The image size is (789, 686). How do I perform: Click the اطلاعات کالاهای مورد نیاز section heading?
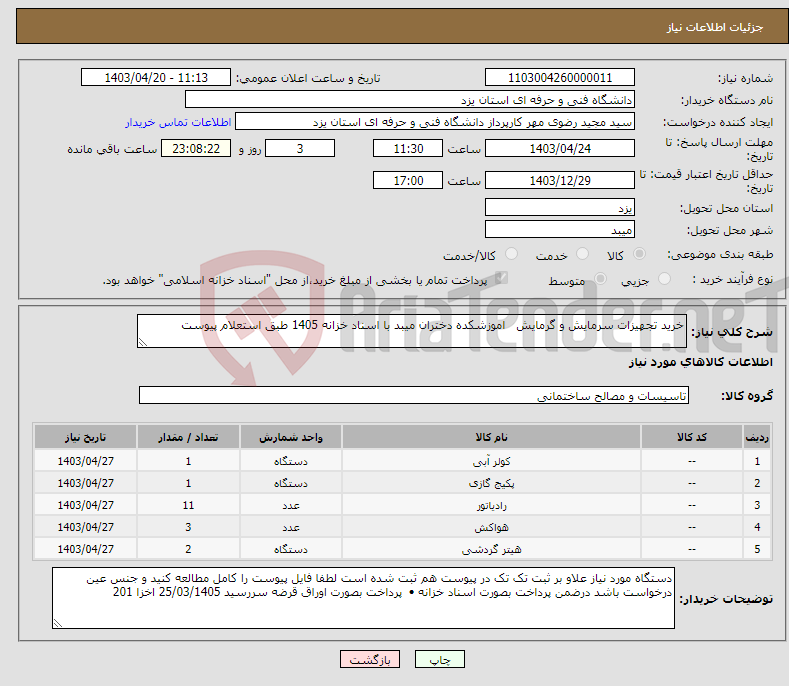(700, 362)
